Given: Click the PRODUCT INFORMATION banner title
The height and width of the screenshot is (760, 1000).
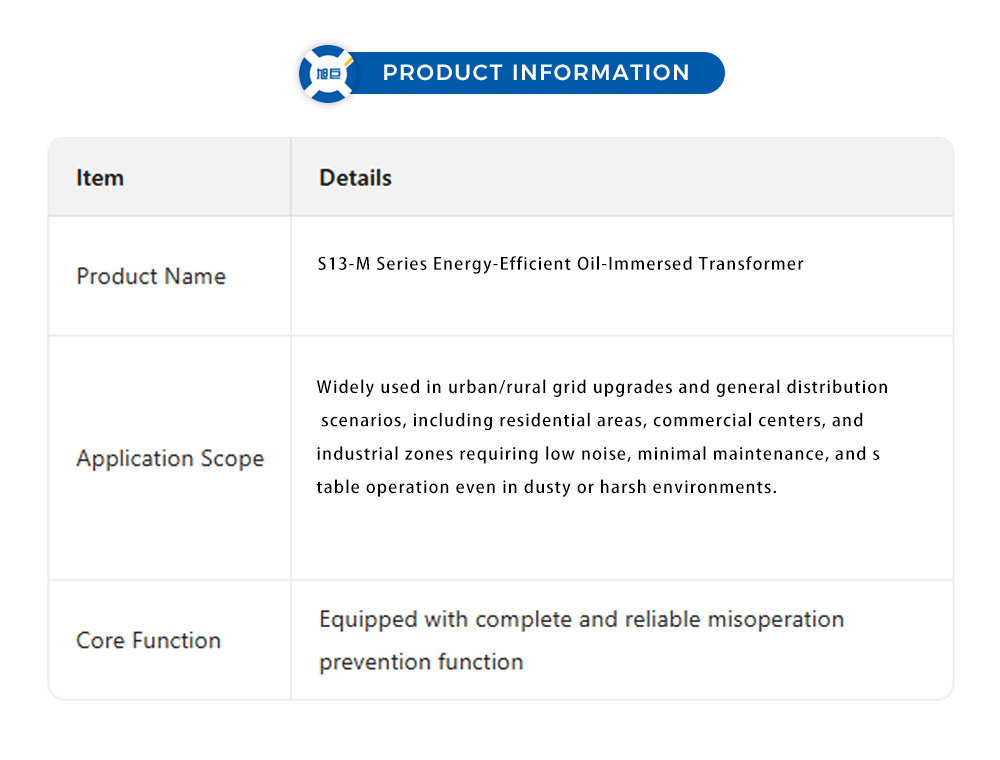Looking at the screenshot, I should tap(536, 73).
